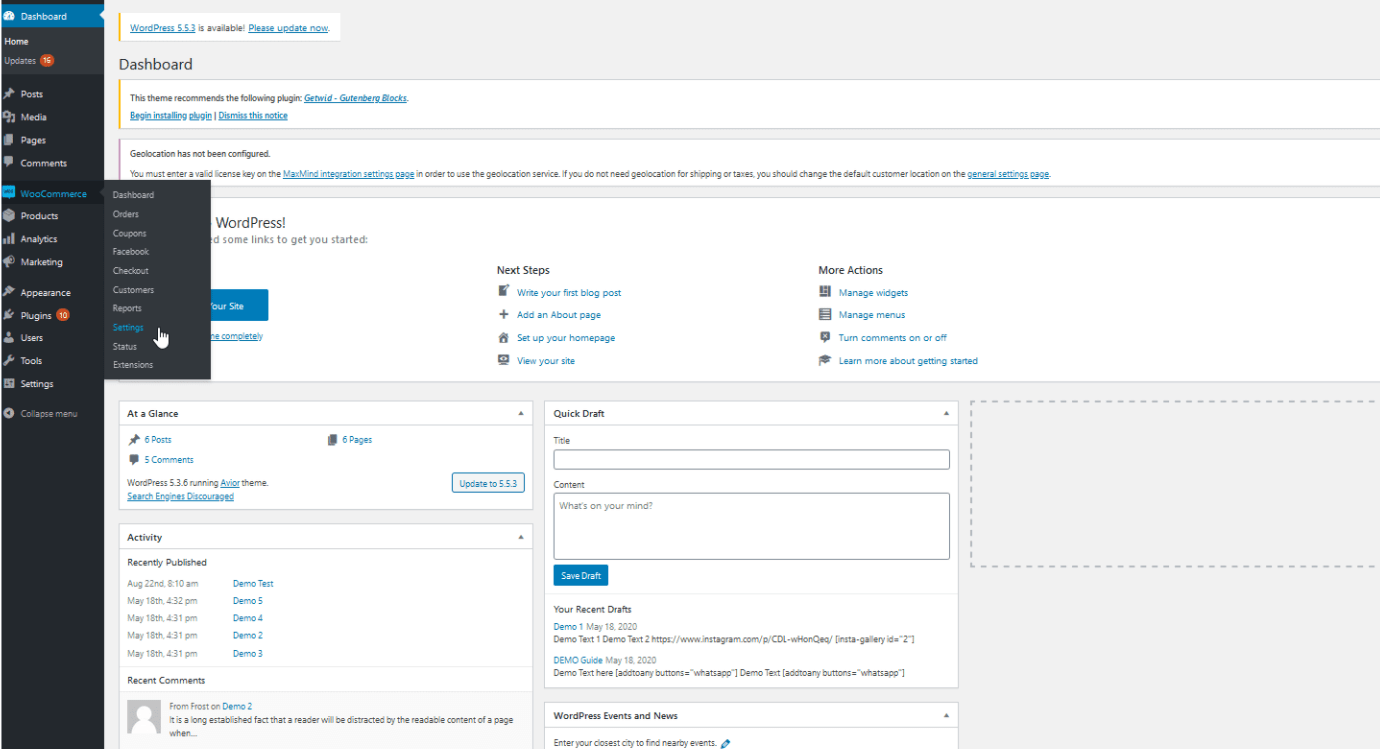The image size is (1380, 749).
Task: Collapse WordPress Events and News panel
Action: [946, 716]
